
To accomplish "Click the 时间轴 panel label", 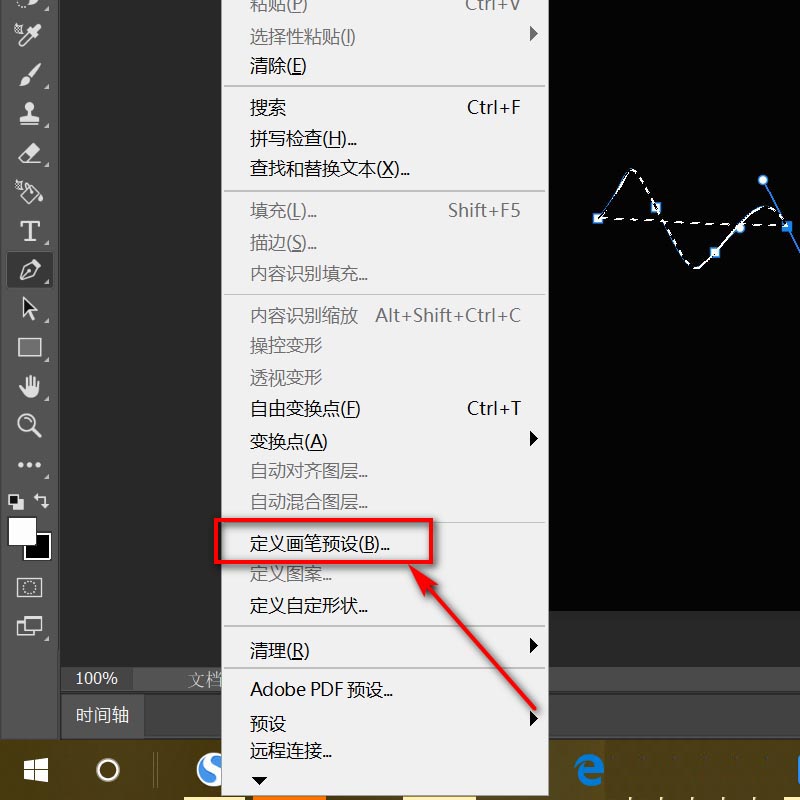I will pyautogui.click(x=101, y=716).
